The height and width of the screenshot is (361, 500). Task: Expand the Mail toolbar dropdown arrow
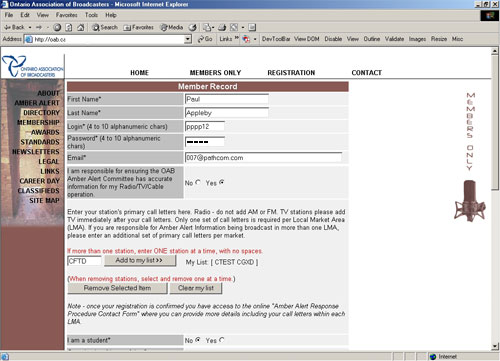click(x=213, y=28)
